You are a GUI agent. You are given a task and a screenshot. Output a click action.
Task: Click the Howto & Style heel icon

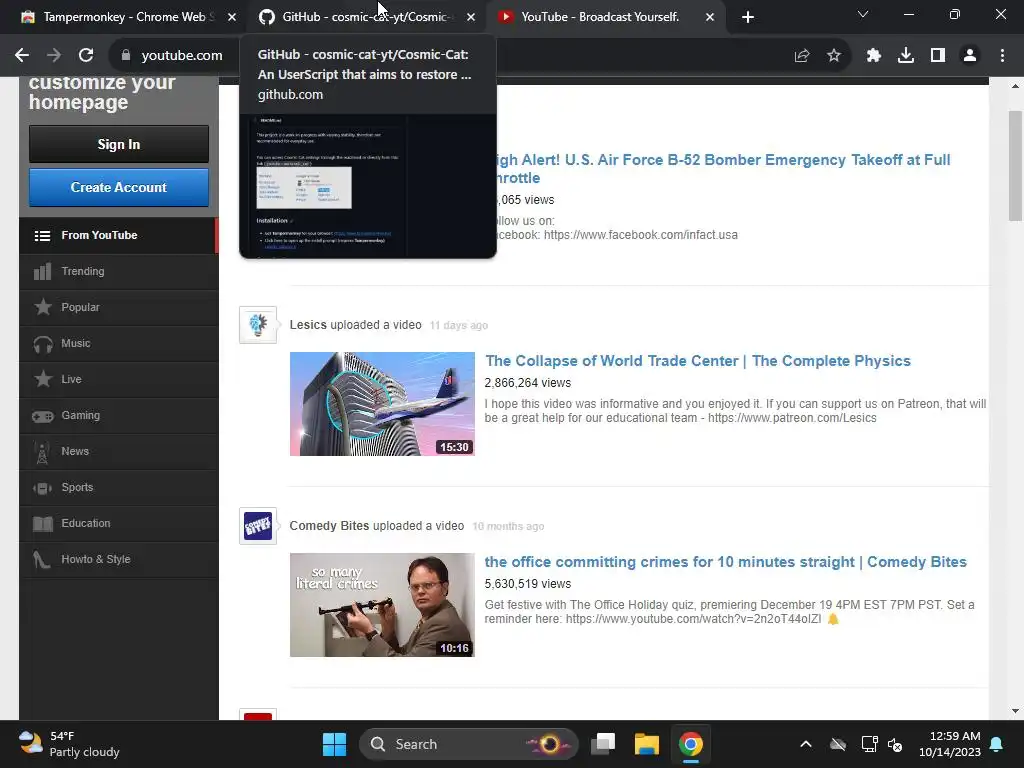click(x=41, y=559)
